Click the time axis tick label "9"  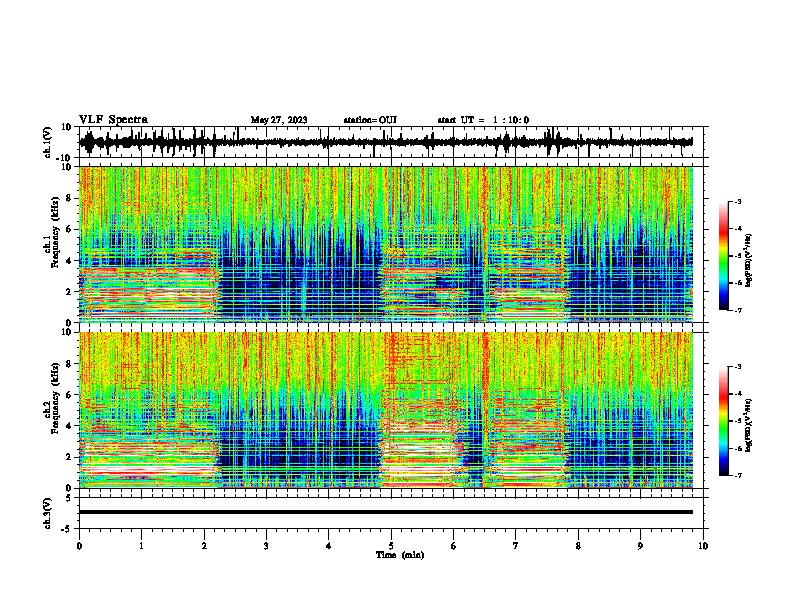point(640,546)
